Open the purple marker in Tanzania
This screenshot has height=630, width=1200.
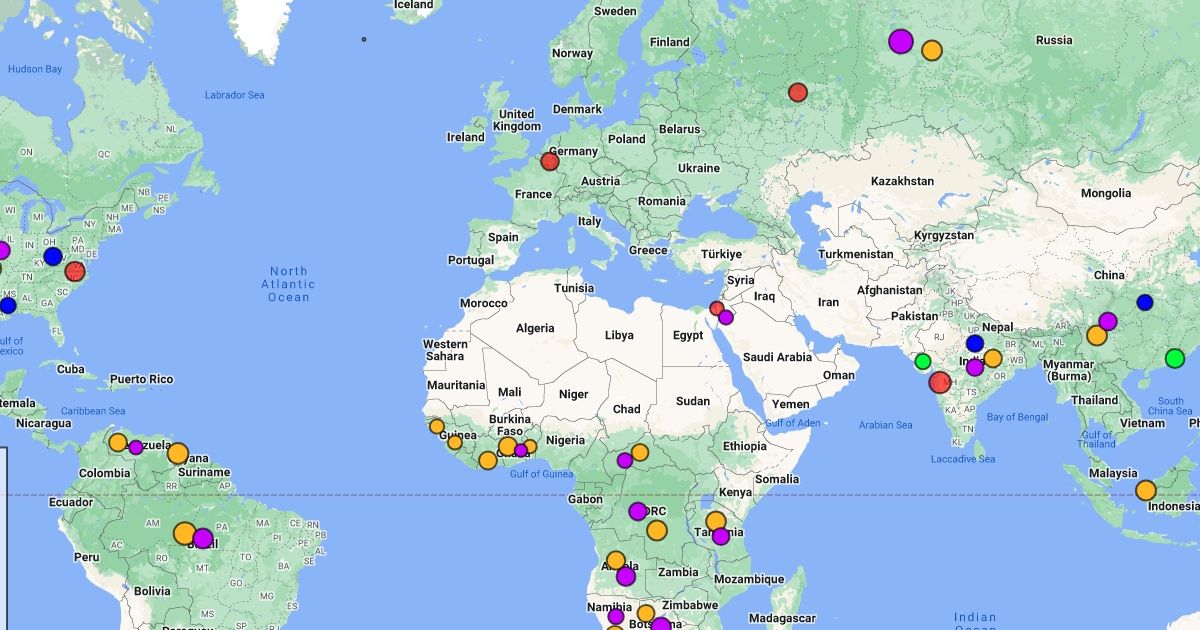[721, 536]
